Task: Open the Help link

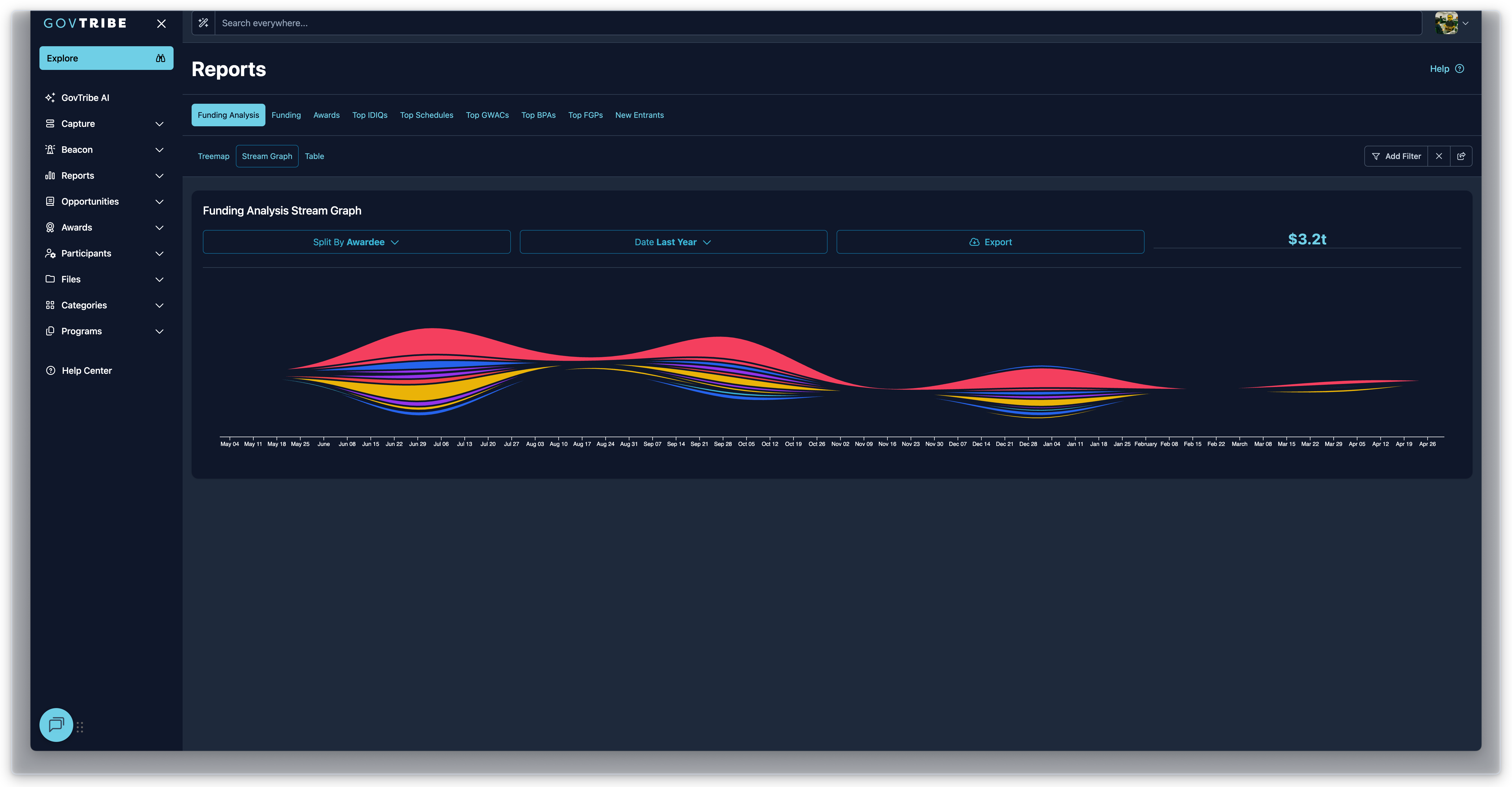Action: click(1447, 69)
